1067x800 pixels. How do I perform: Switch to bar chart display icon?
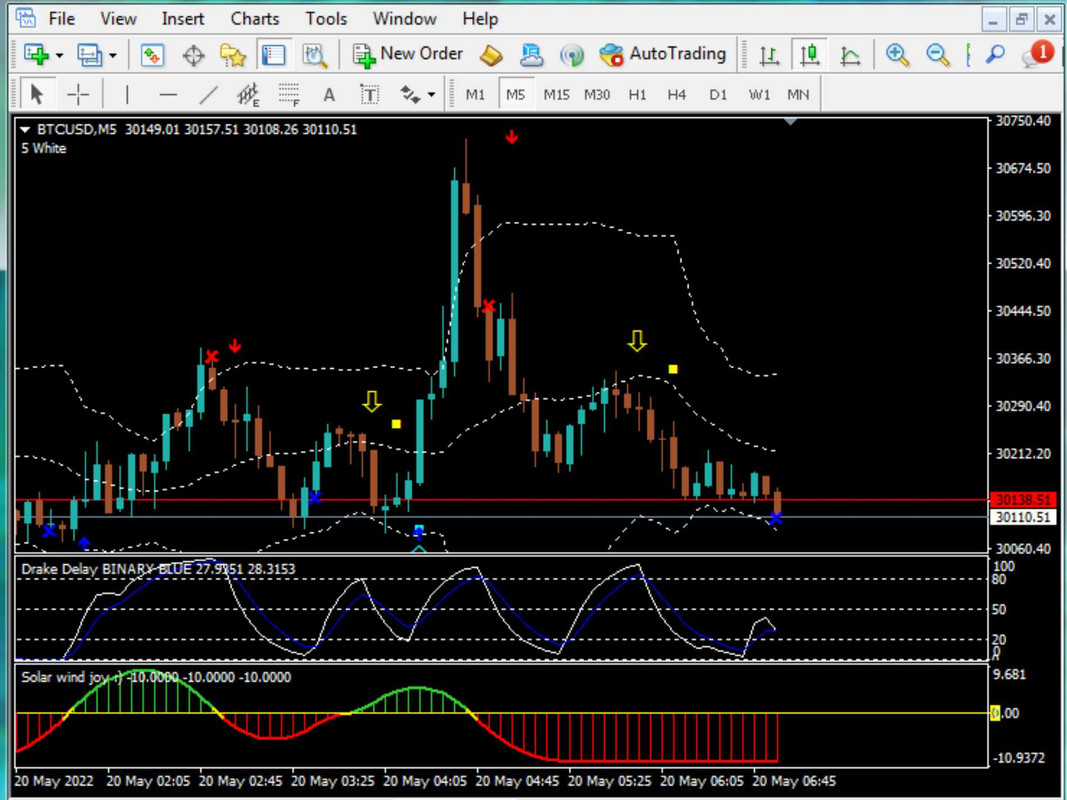click(769, 54)
